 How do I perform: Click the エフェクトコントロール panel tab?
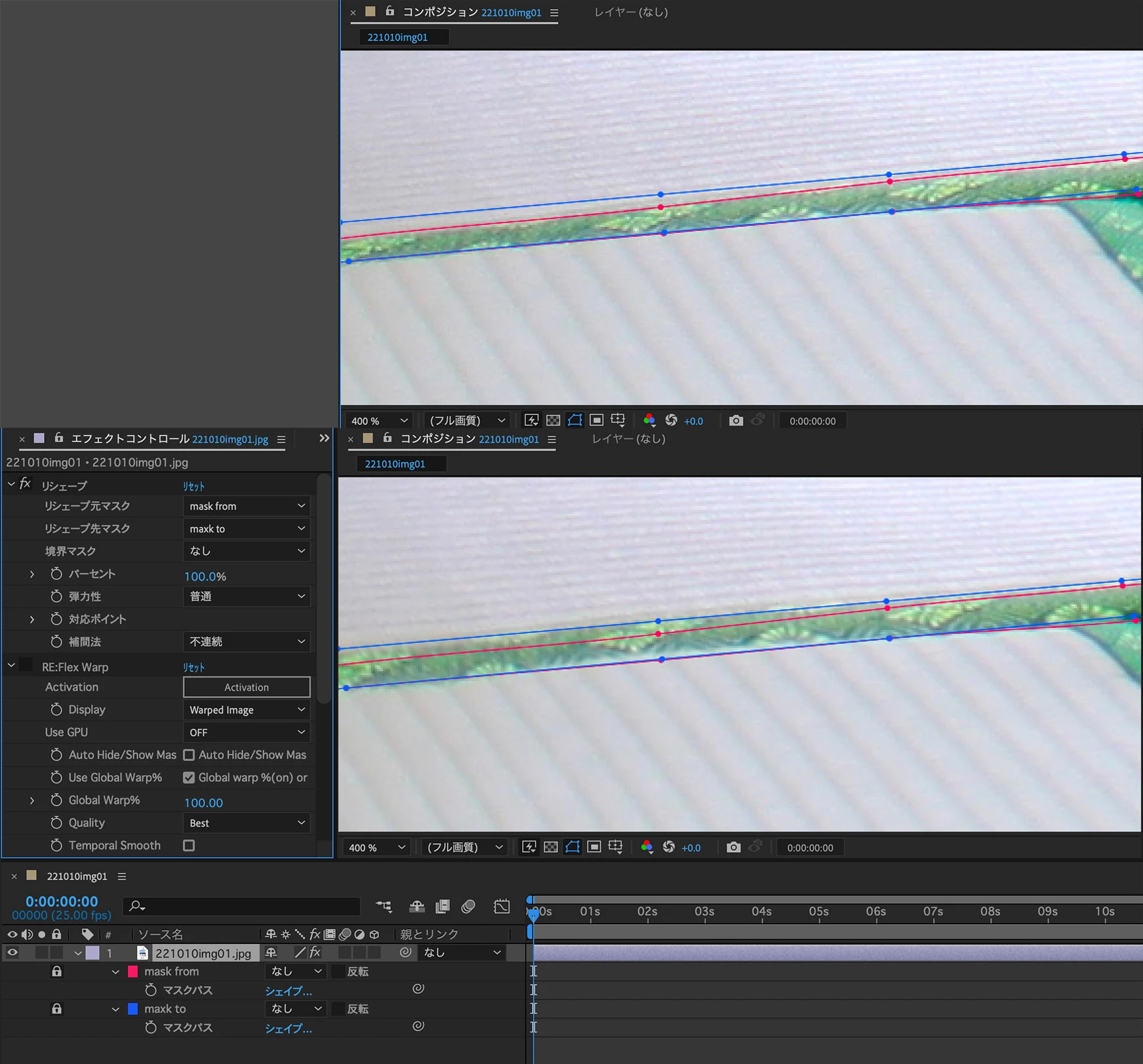[x=169, y=439]
